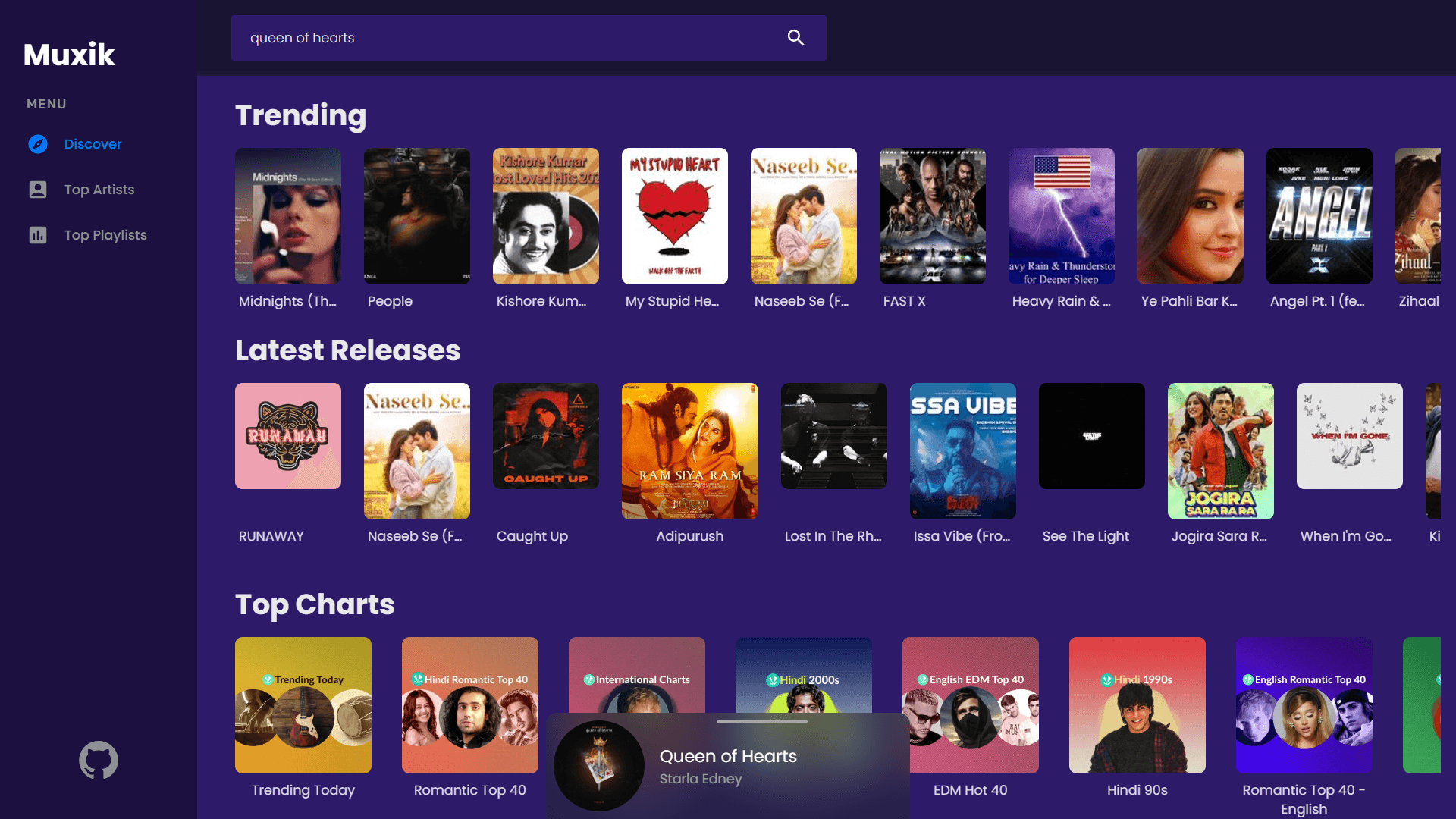Click the Top Artists person icon
Viewport: 1456px width, 819px height.
[38, 190]
